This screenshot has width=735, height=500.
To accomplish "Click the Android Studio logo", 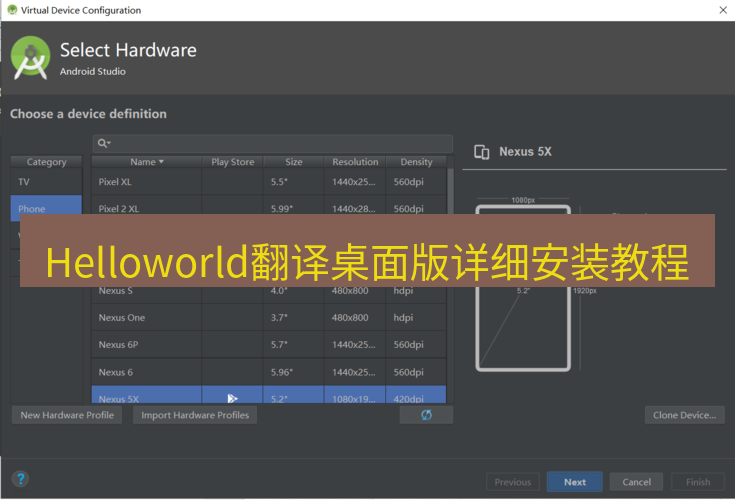I will point(30,57).
